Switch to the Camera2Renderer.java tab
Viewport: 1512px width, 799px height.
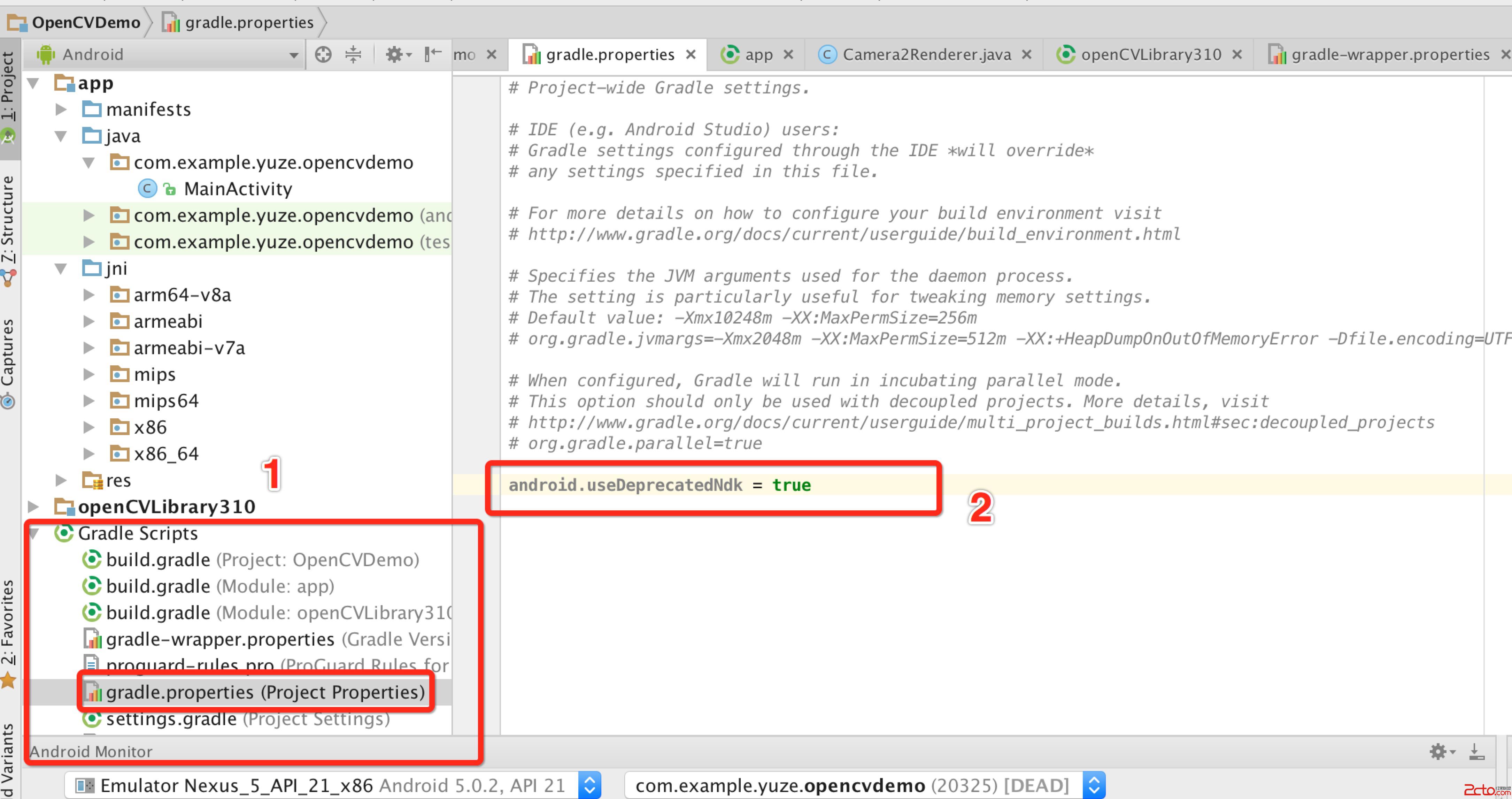926,55
